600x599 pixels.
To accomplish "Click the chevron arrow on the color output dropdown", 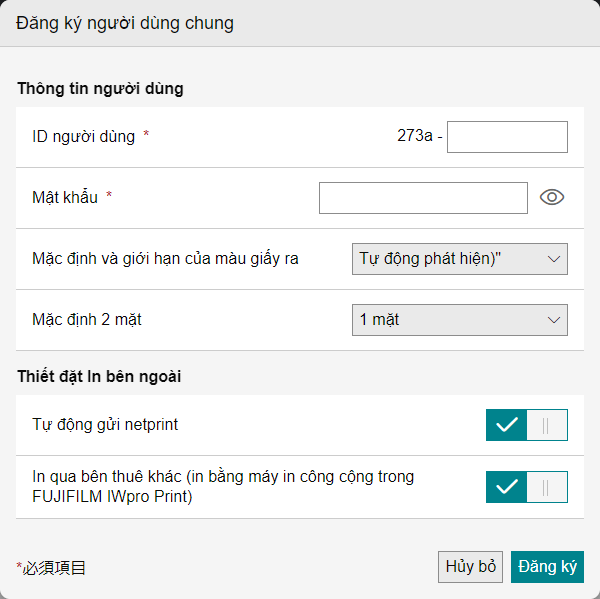I will click(x=554, y=260).
